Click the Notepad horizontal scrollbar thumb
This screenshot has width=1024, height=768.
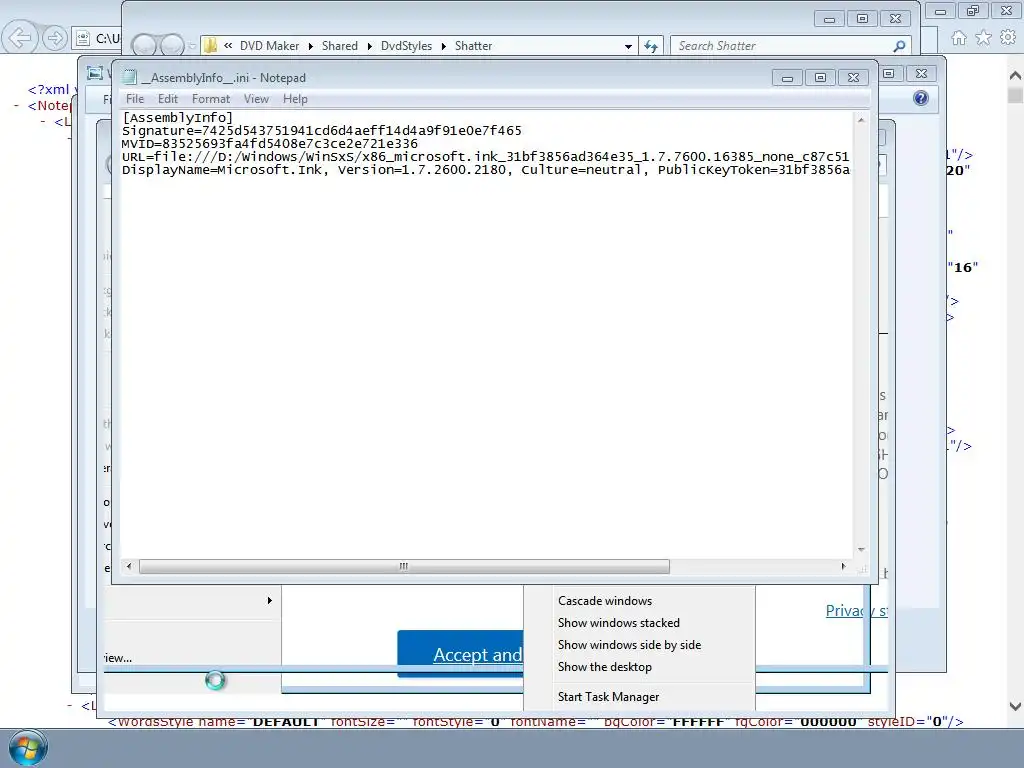point(404,566)
